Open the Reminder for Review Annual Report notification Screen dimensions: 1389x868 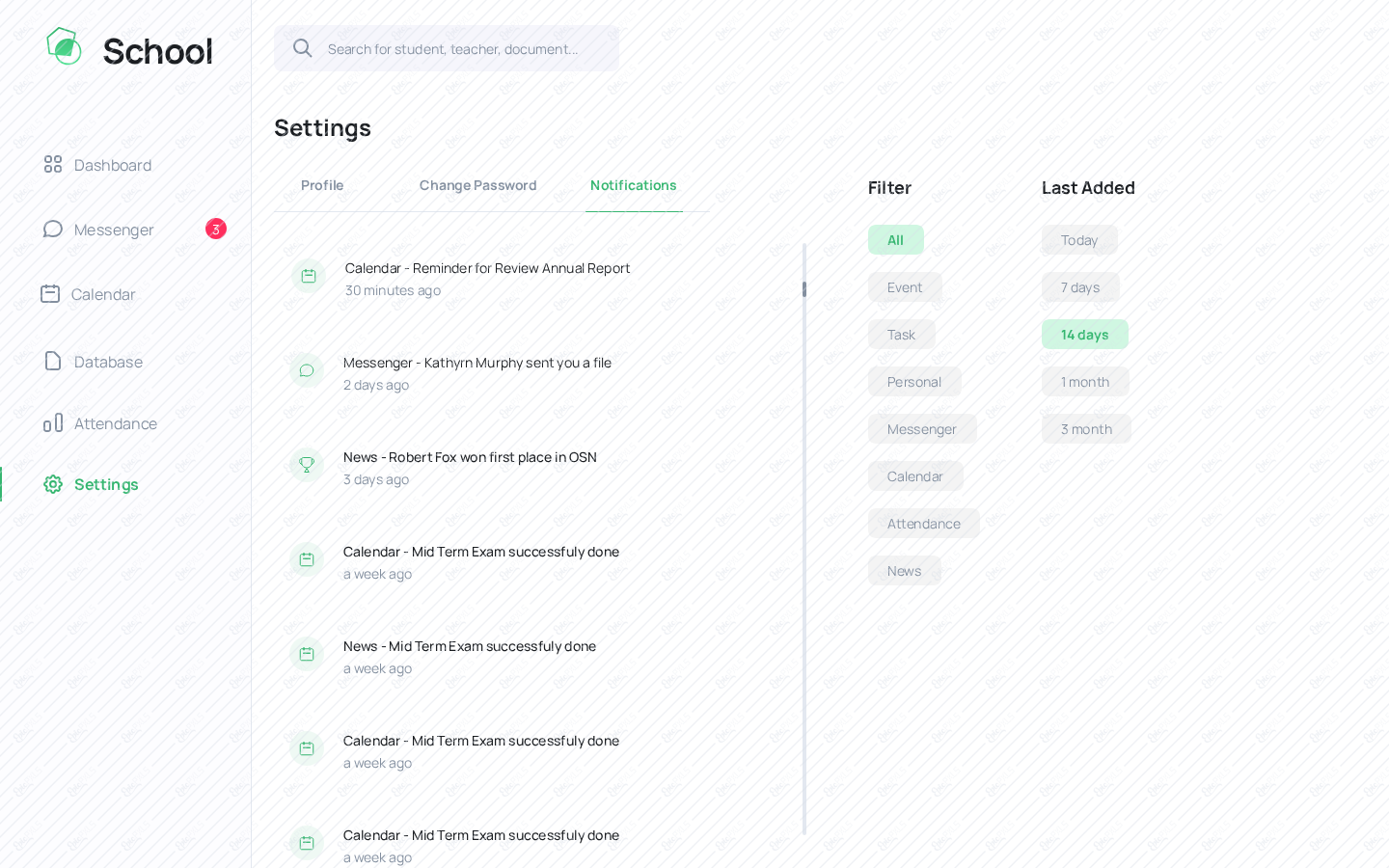pyautogui.click(x=487, y=268)
